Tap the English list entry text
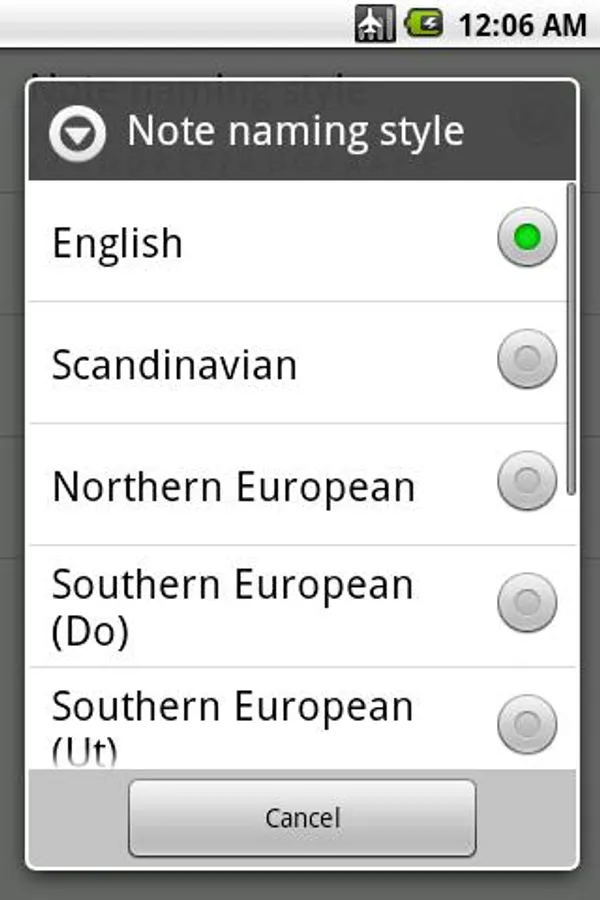The height and width of the screenshot is (900, 600). coord(117,243)
